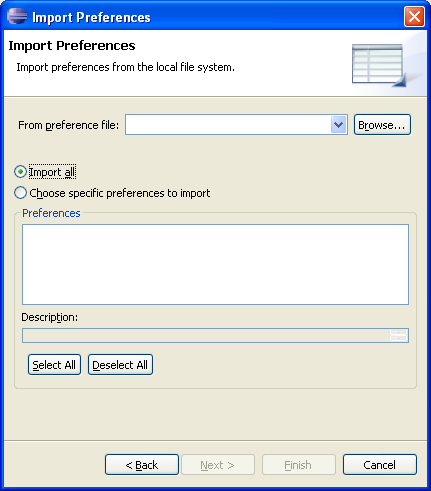Click the Browse... button
This screenshot has width=431, height=491.
pyautogui.click(x=382, y=125)
